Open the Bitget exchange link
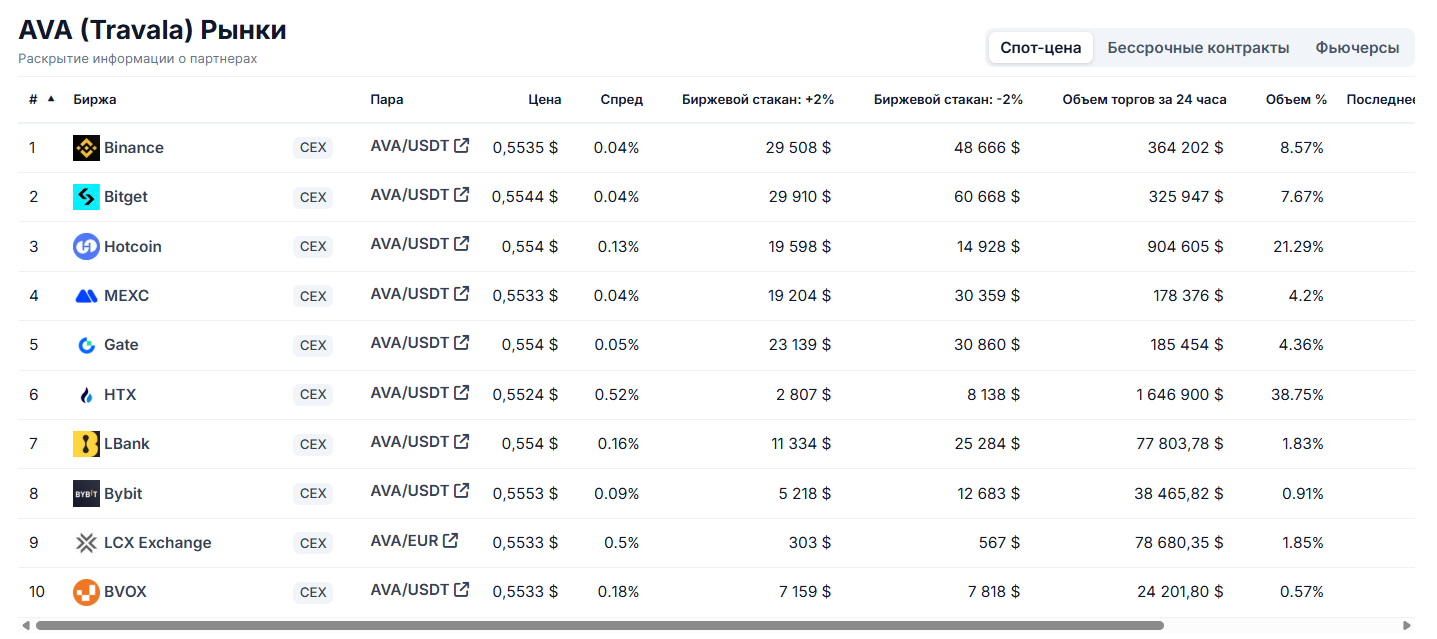 click(x=126, y=197)
